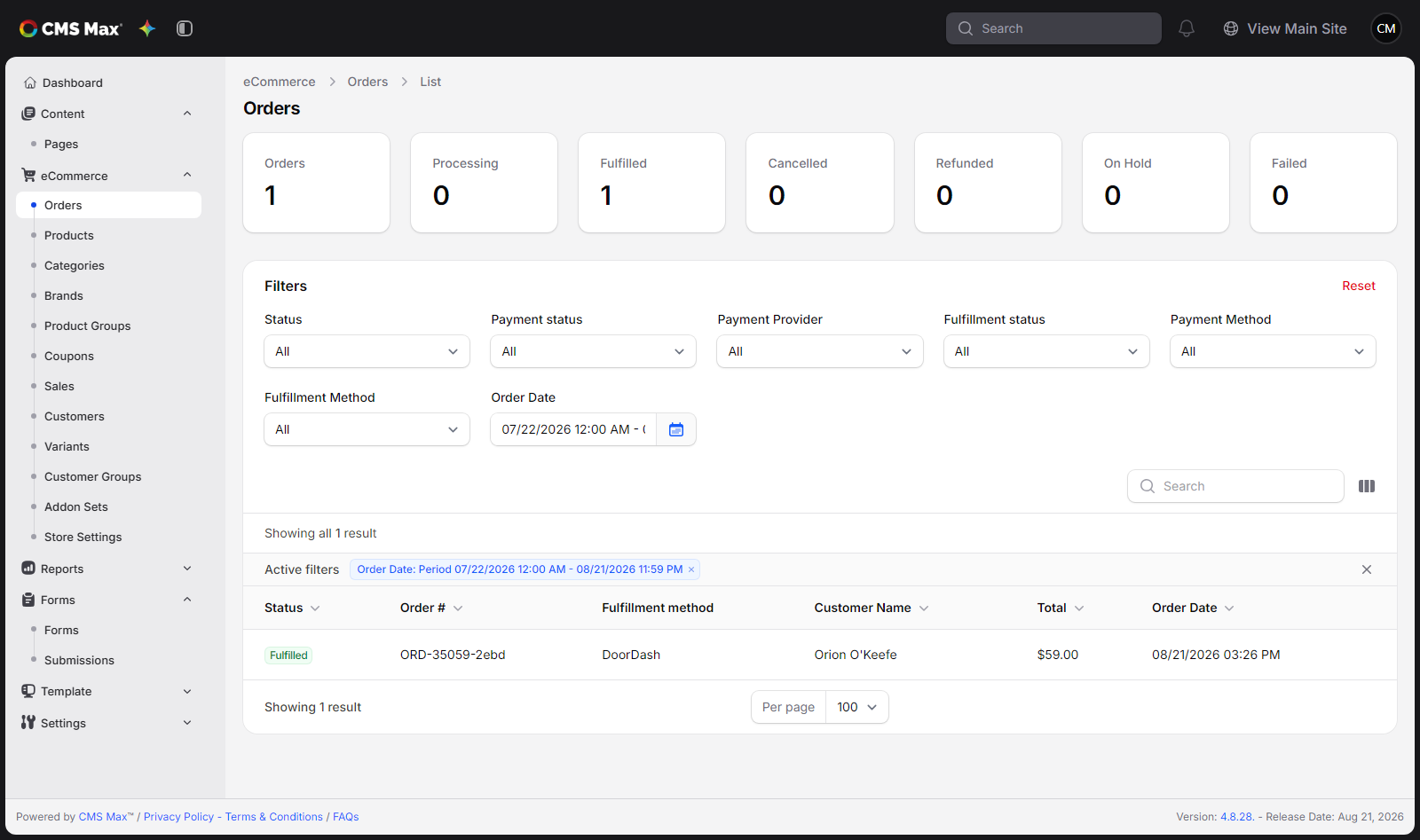The height and width of the screenshot is (840, 1420).
Task: Open the Fulfillment Method dropdown
Action: (367, 429)
